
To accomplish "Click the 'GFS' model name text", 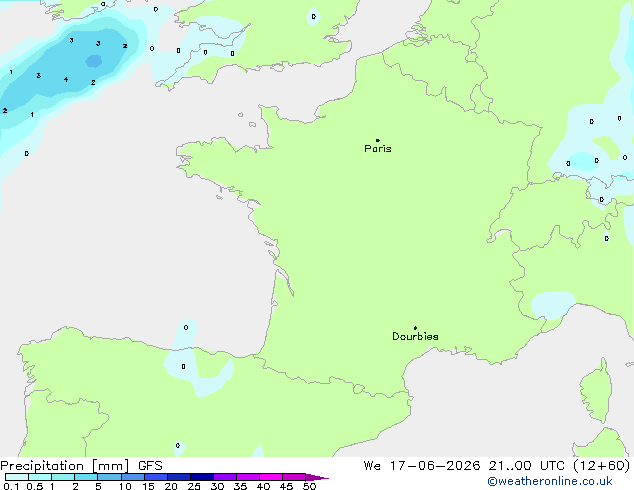I will [150, 466].
